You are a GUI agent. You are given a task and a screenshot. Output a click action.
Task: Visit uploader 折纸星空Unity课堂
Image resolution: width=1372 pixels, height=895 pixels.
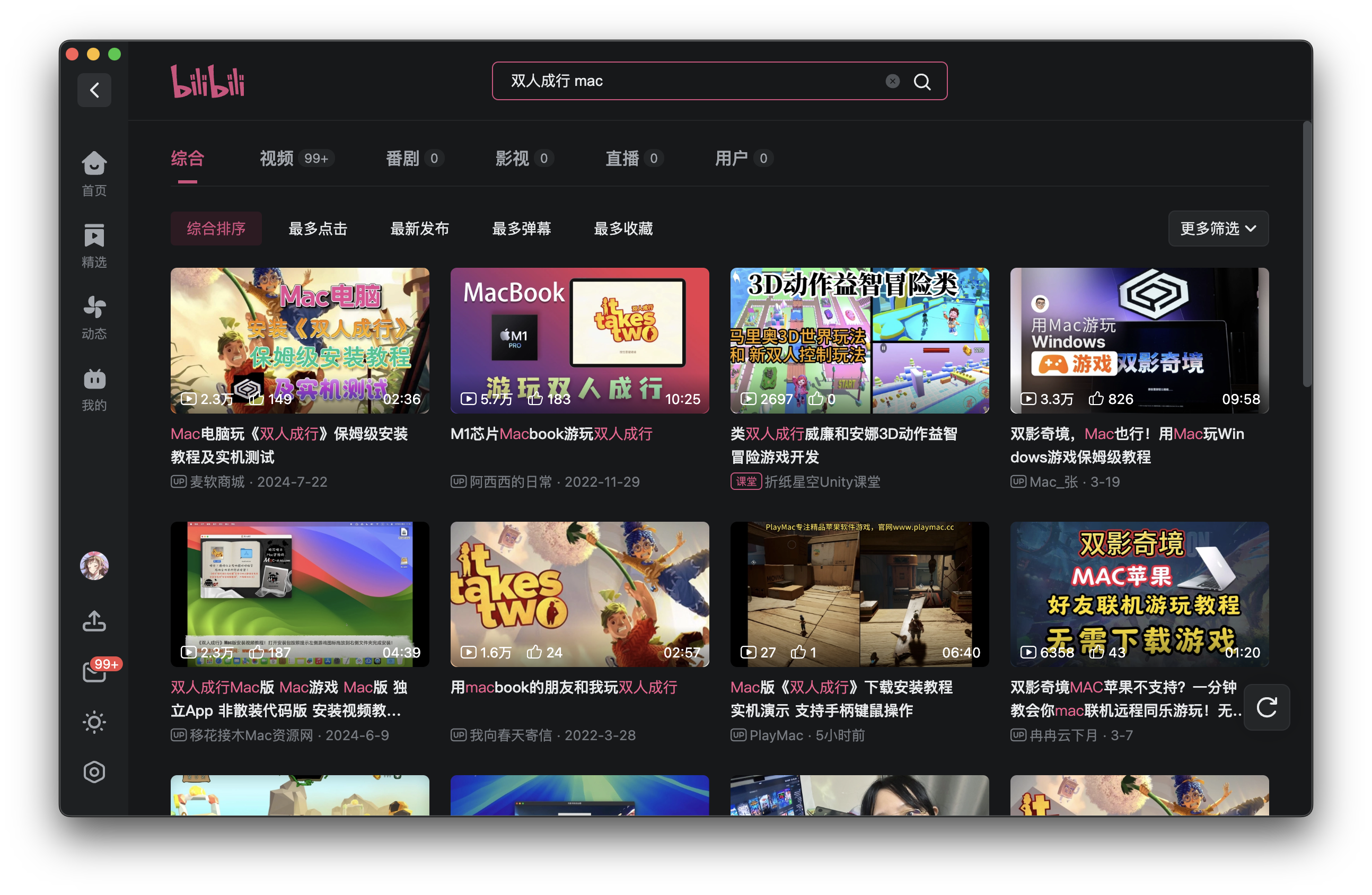click(823, 481)
